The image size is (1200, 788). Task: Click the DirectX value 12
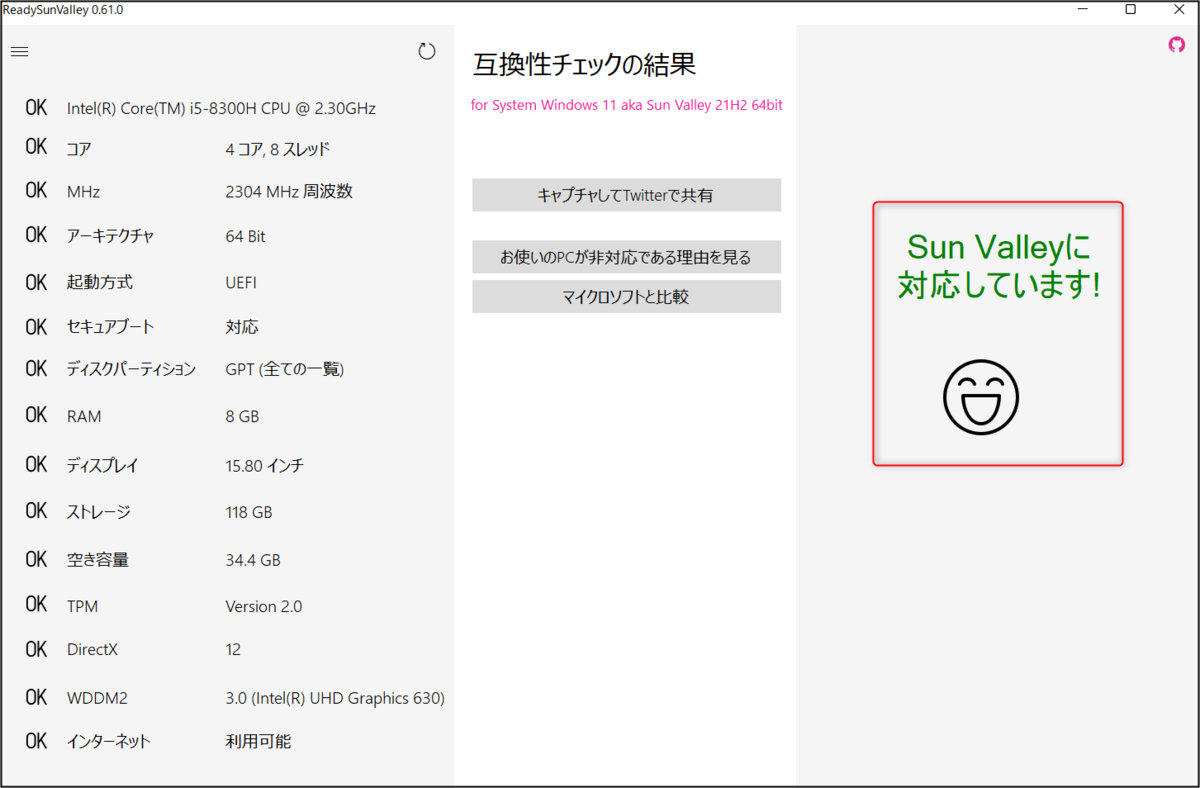(x=233, y=650)
